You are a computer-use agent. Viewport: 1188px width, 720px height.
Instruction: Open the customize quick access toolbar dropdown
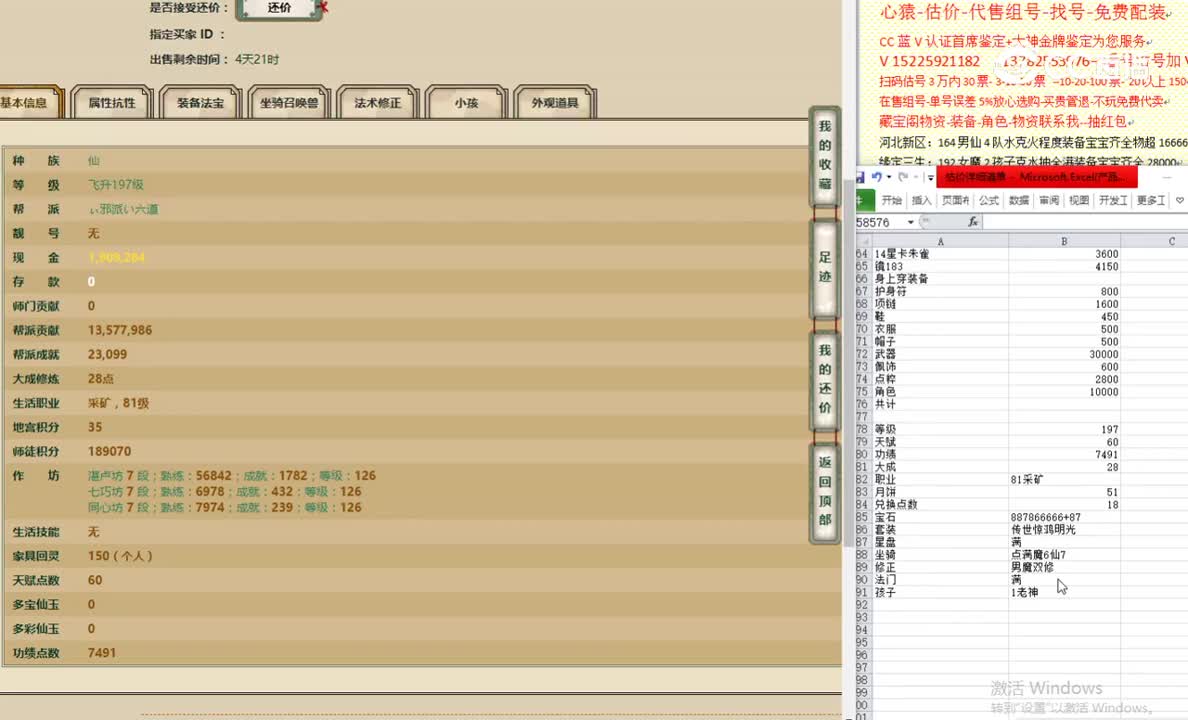tap(930, 178)
